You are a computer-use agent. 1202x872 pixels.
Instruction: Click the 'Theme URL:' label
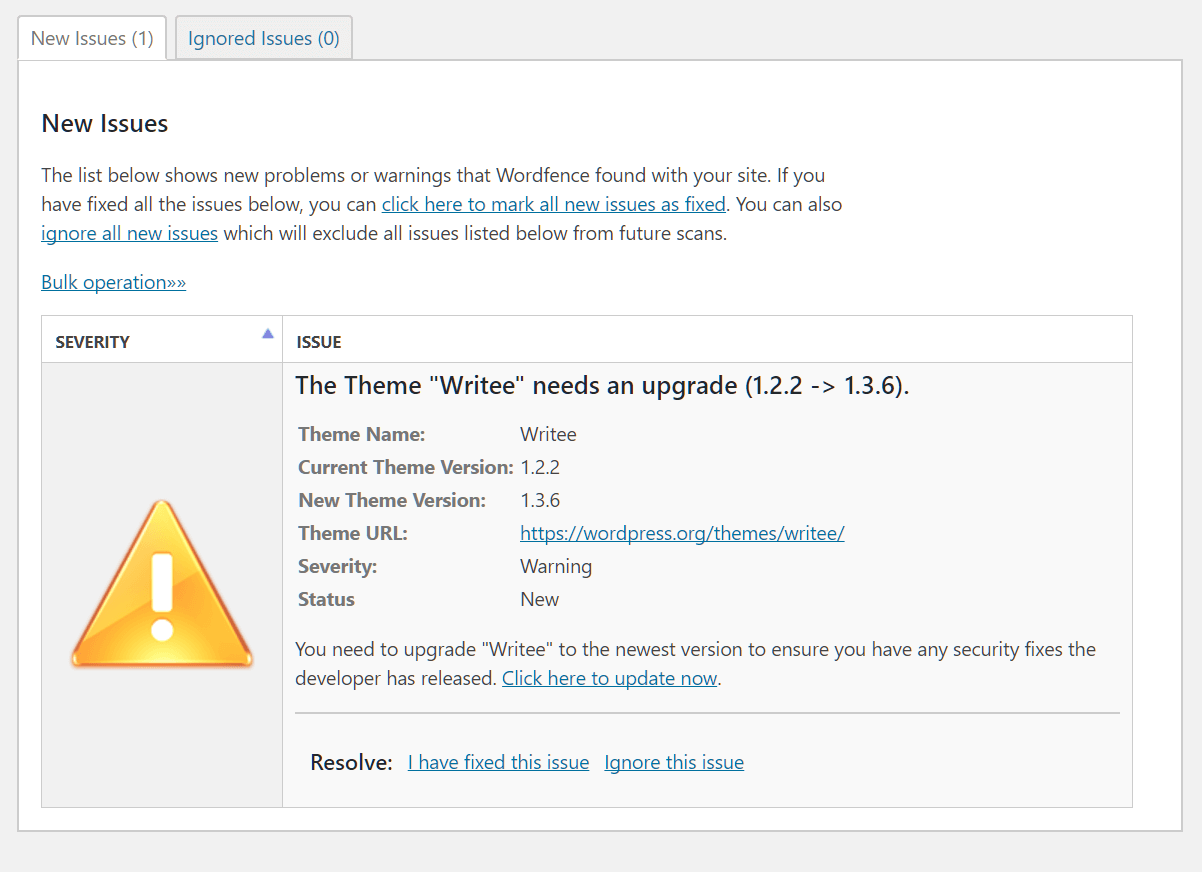tap(353, 533)
